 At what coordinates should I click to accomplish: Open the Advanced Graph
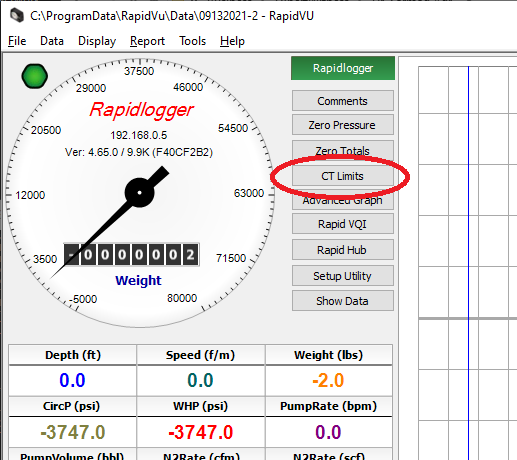(343, 200)
